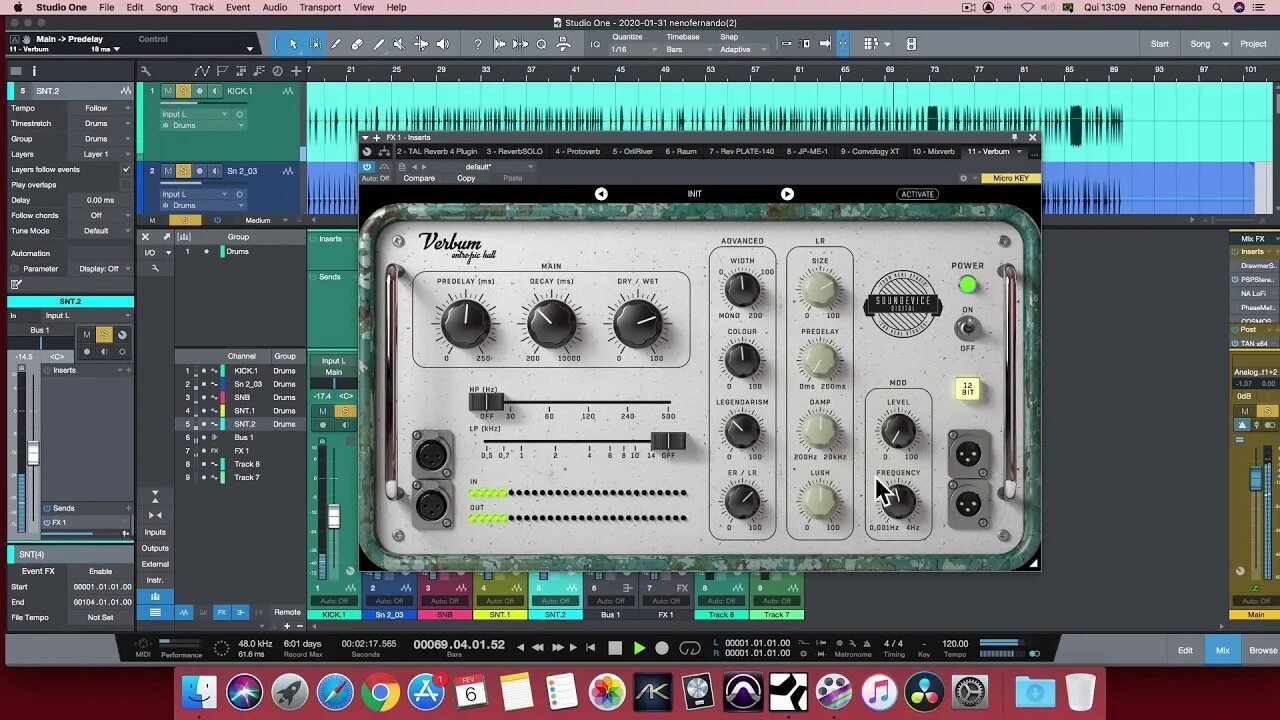Click the question mark help icon
1280x720 pixels.
478,44
